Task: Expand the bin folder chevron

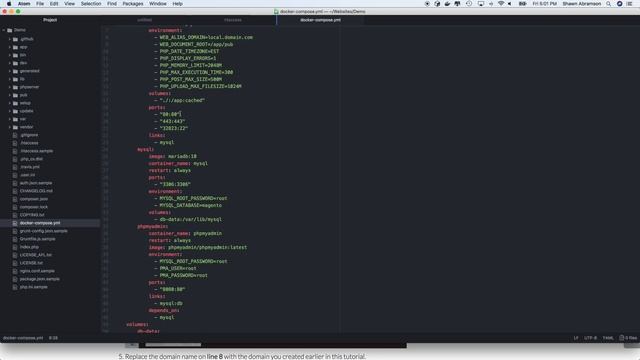Action: coord(9,55)
